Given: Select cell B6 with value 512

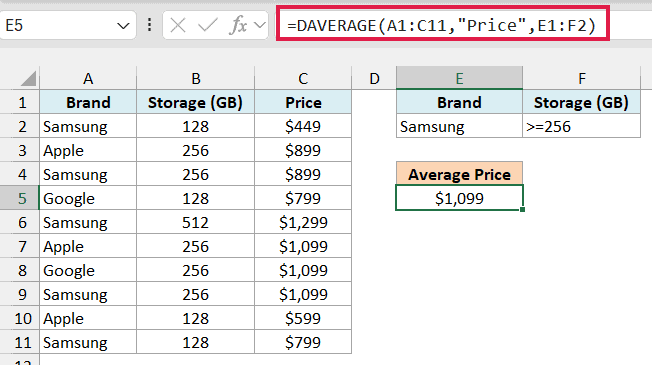Looking at the screenshot, I should [195, 222].
